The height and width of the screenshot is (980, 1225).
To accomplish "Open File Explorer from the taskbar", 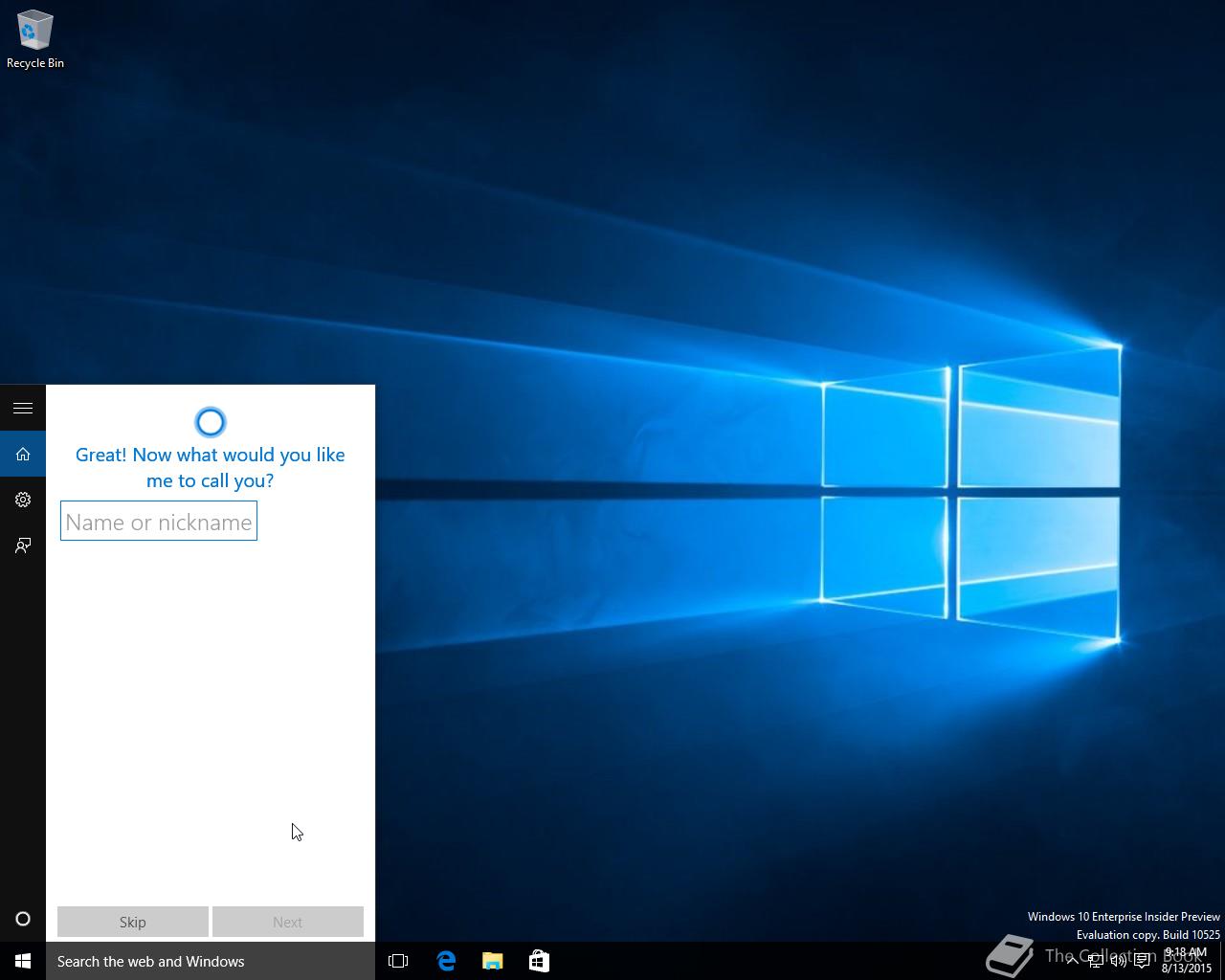I will [493, 961].
